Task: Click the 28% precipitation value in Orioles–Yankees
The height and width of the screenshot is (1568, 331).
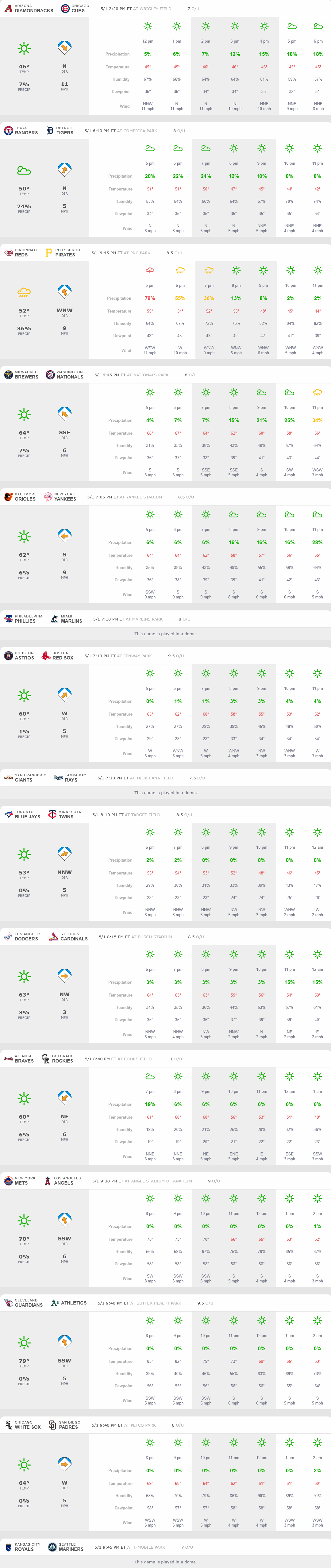Action: click(318, 542)
